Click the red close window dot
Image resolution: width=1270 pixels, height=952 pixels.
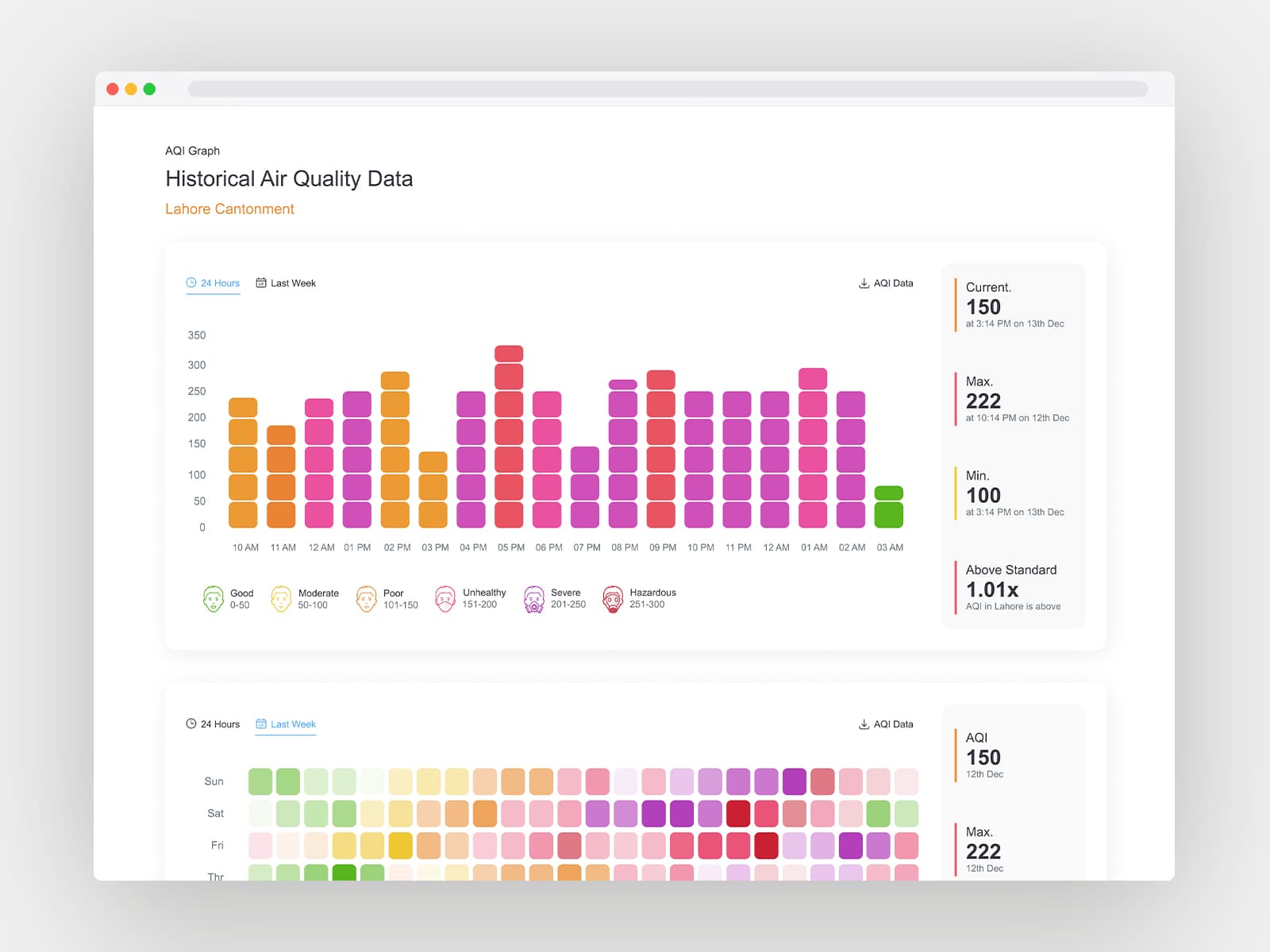tap(113, 89)
